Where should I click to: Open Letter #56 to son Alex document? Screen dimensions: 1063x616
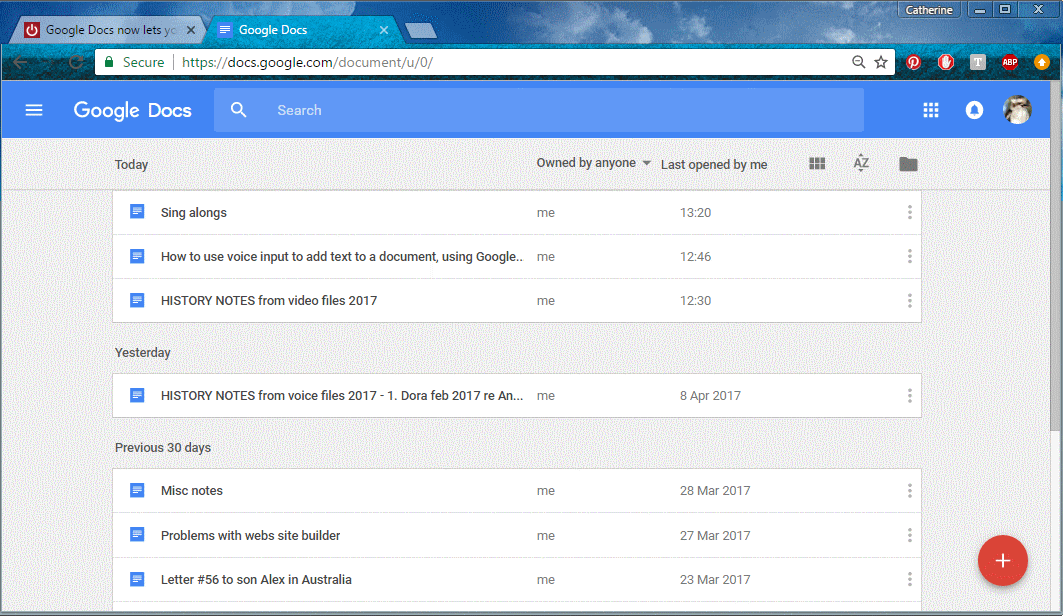[x=256, y=579]
